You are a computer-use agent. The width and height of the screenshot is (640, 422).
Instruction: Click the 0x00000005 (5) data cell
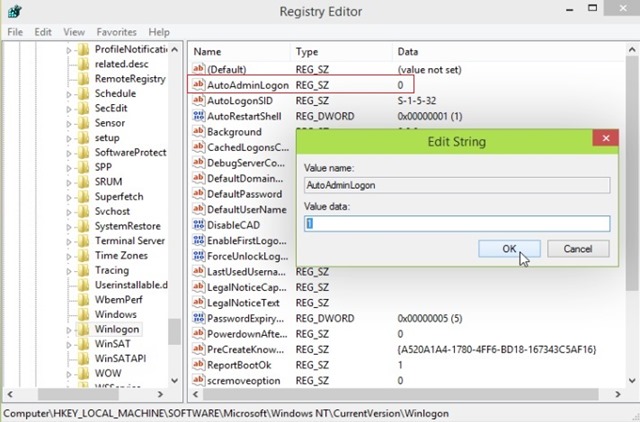click(429, 318)
